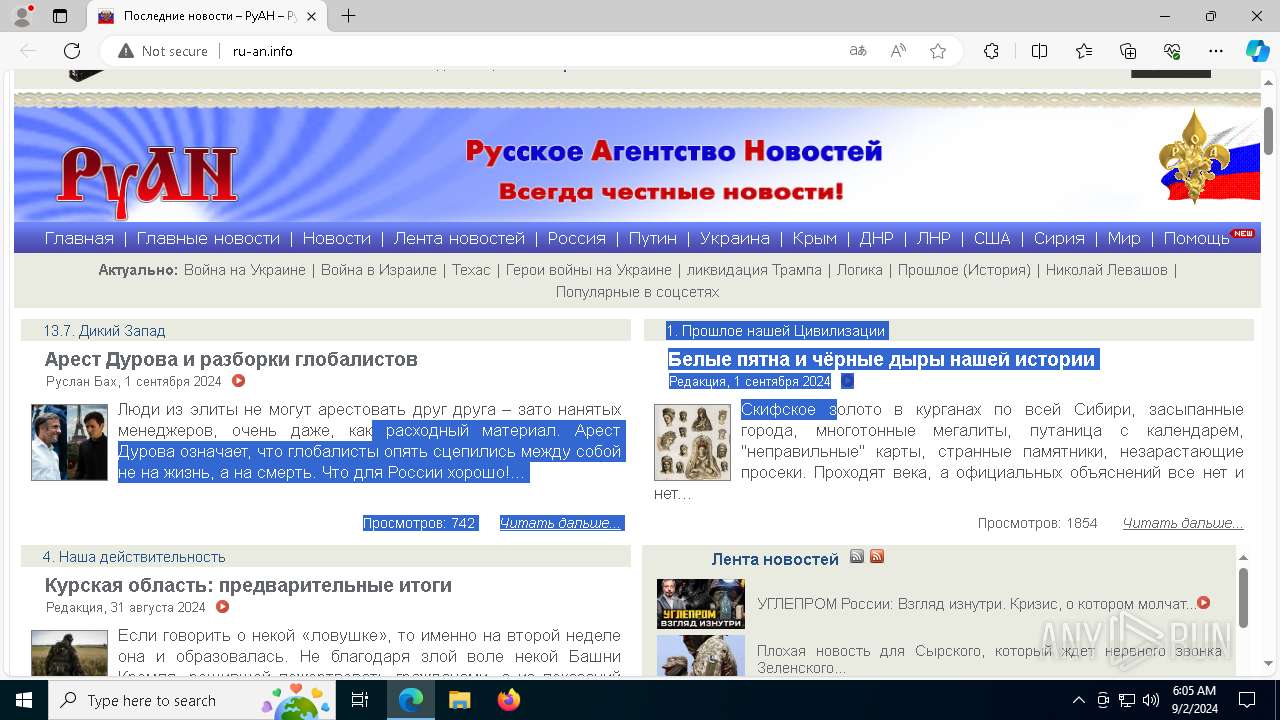
Task: Click the Scythian gold article thumbnail
Action: [692, 442]
